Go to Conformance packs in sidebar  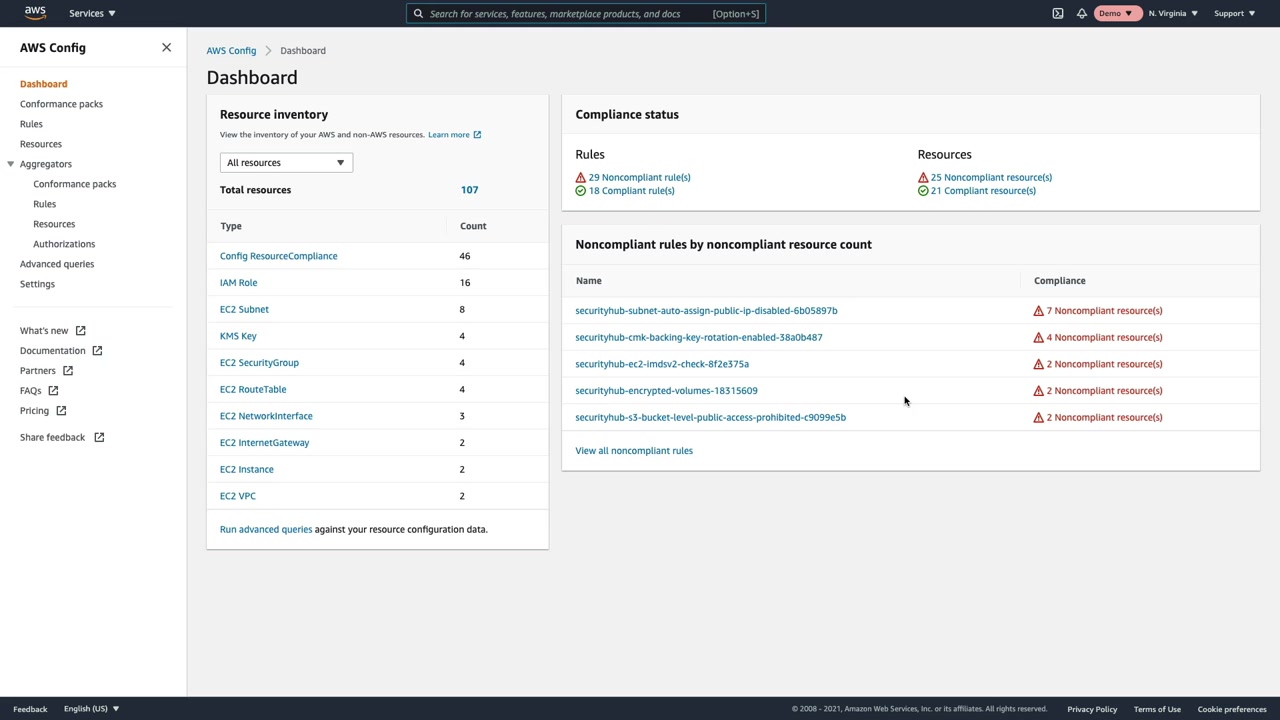click(x=61, y=104)
